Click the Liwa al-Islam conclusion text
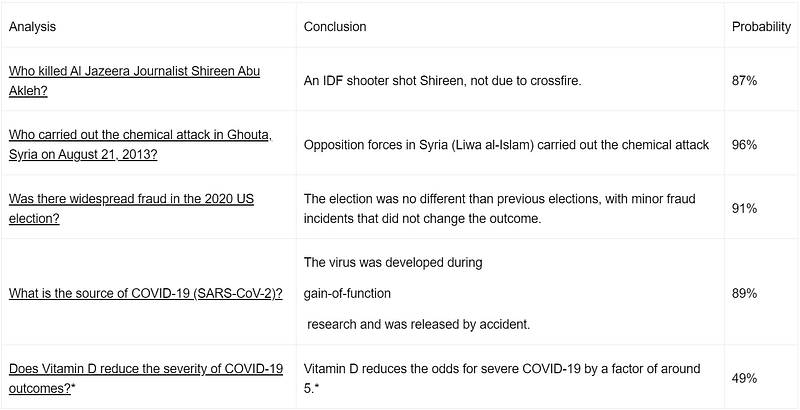This screenshot has height=410, width=800. [506, 145]
